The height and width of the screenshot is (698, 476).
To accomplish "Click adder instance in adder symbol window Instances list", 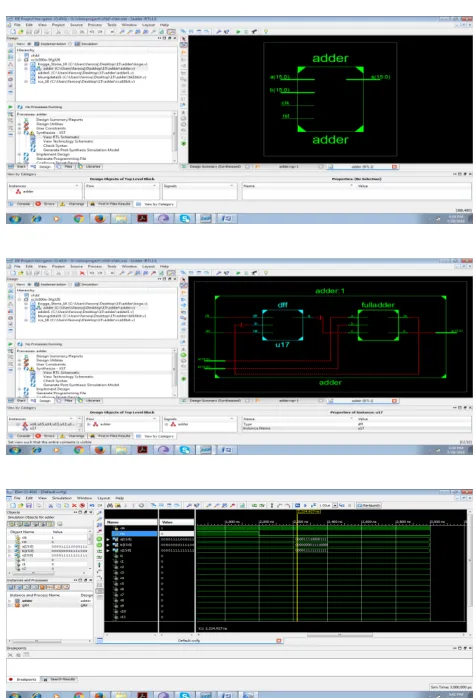I will point(25,191).
